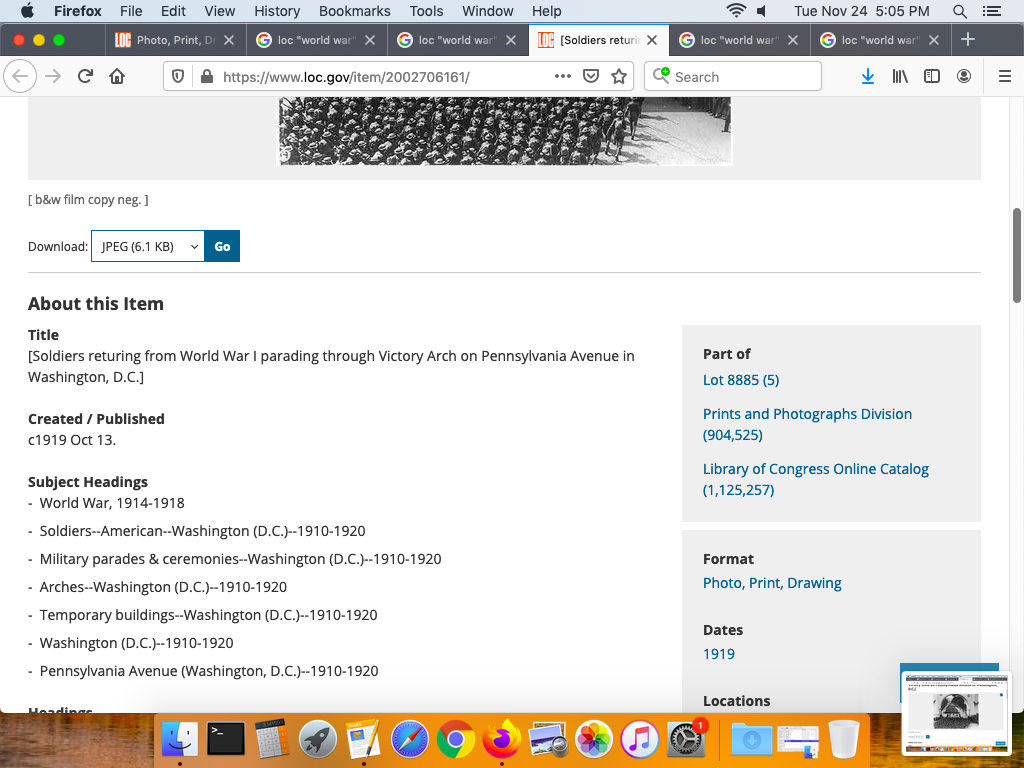This screenshot has height=768, width=1024.
Task: Open the Library bookshelf icon
Action: tap(900, 77)
